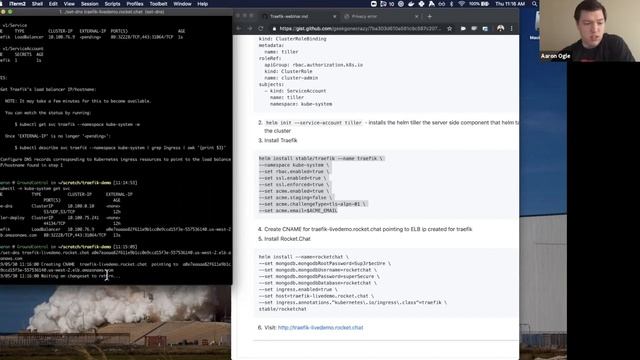This screenshot has height=360, width=640.
Task: Click the '3. Install Traefik' step
Action: [278, 140]
